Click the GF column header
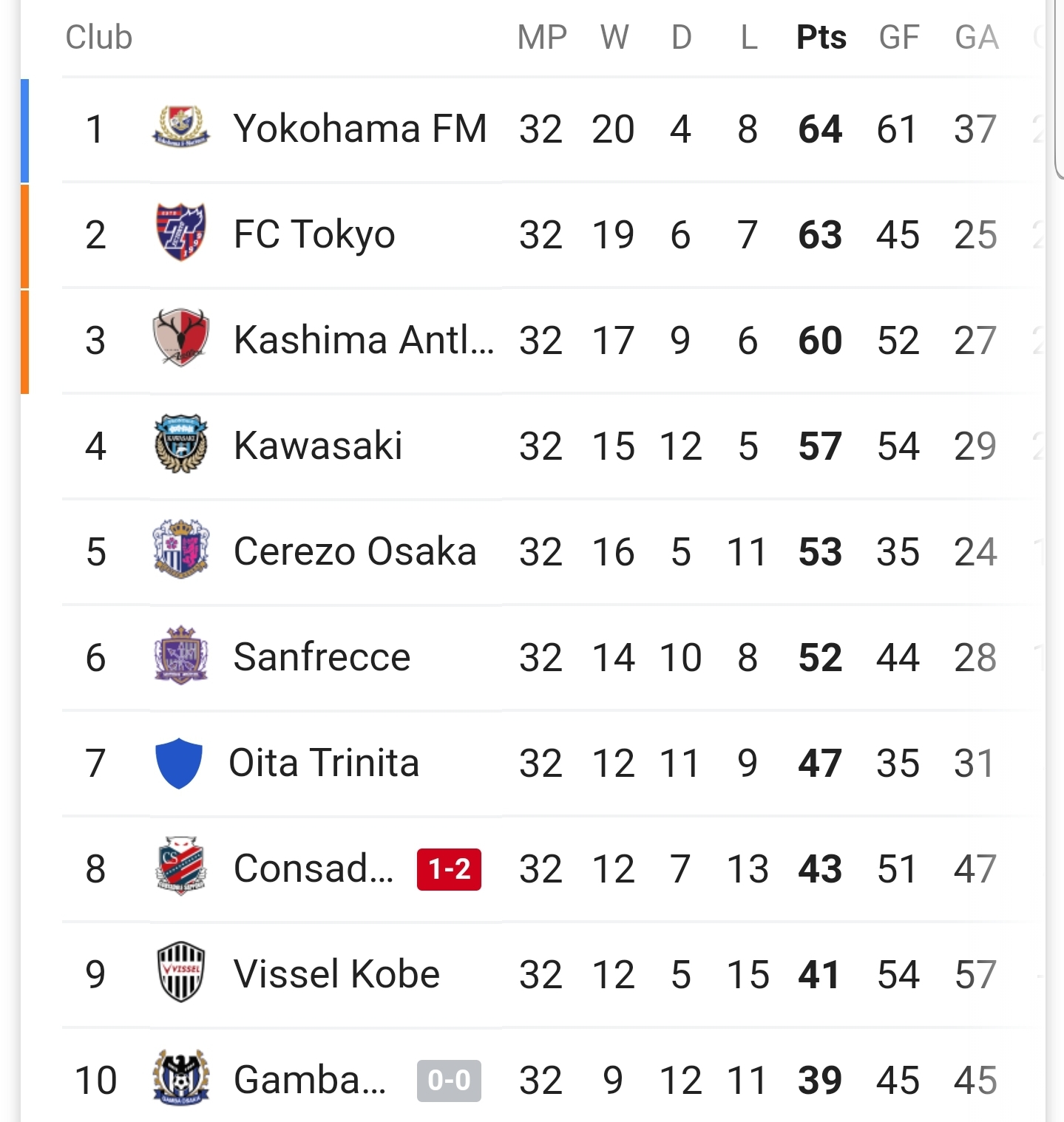The height and width of the screenshot is (1122, 1064). 898,37
